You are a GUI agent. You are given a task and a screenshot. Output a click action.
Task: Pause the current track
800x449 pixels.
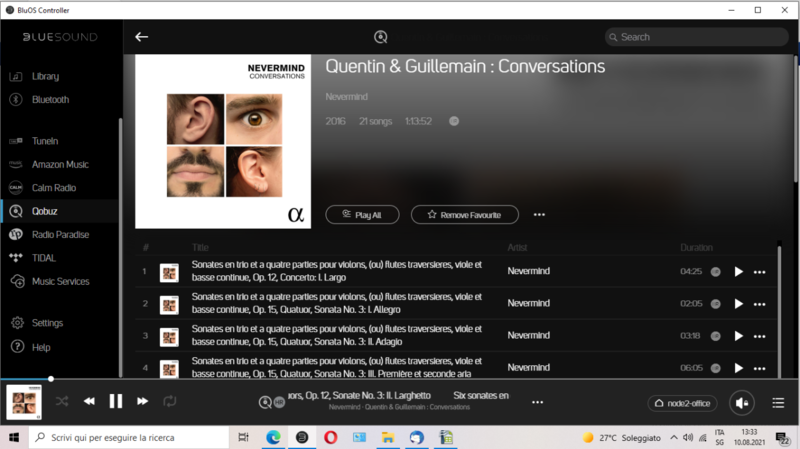[x=116, y=401]
